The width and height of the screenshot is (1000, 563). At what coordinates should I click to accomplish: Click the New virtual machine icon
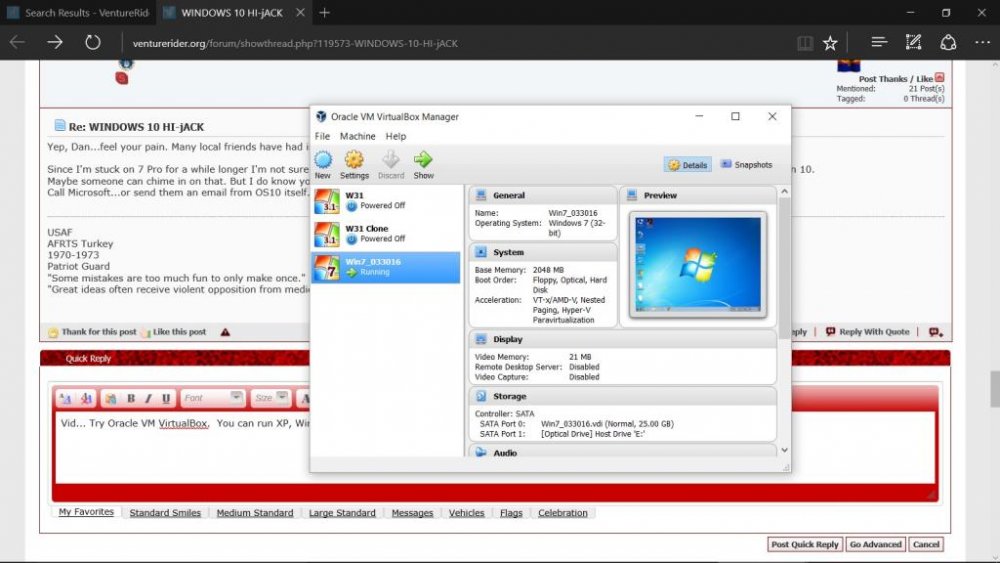(323, 160)
